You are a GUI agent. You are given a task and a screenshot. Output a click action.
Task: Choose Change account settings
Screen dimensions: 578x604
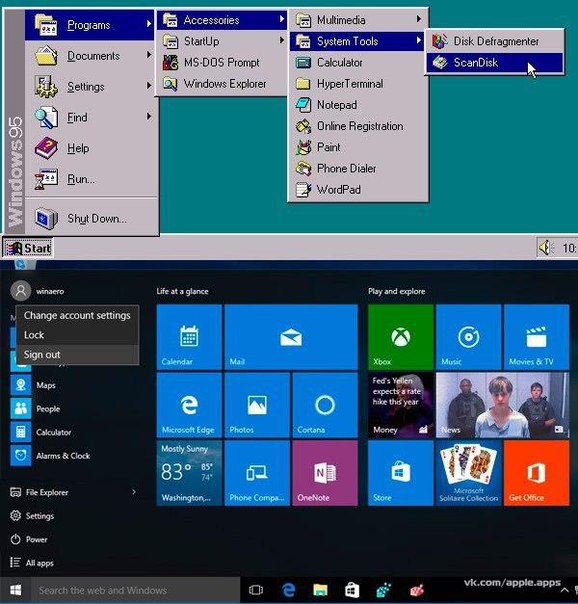(77, 315)
